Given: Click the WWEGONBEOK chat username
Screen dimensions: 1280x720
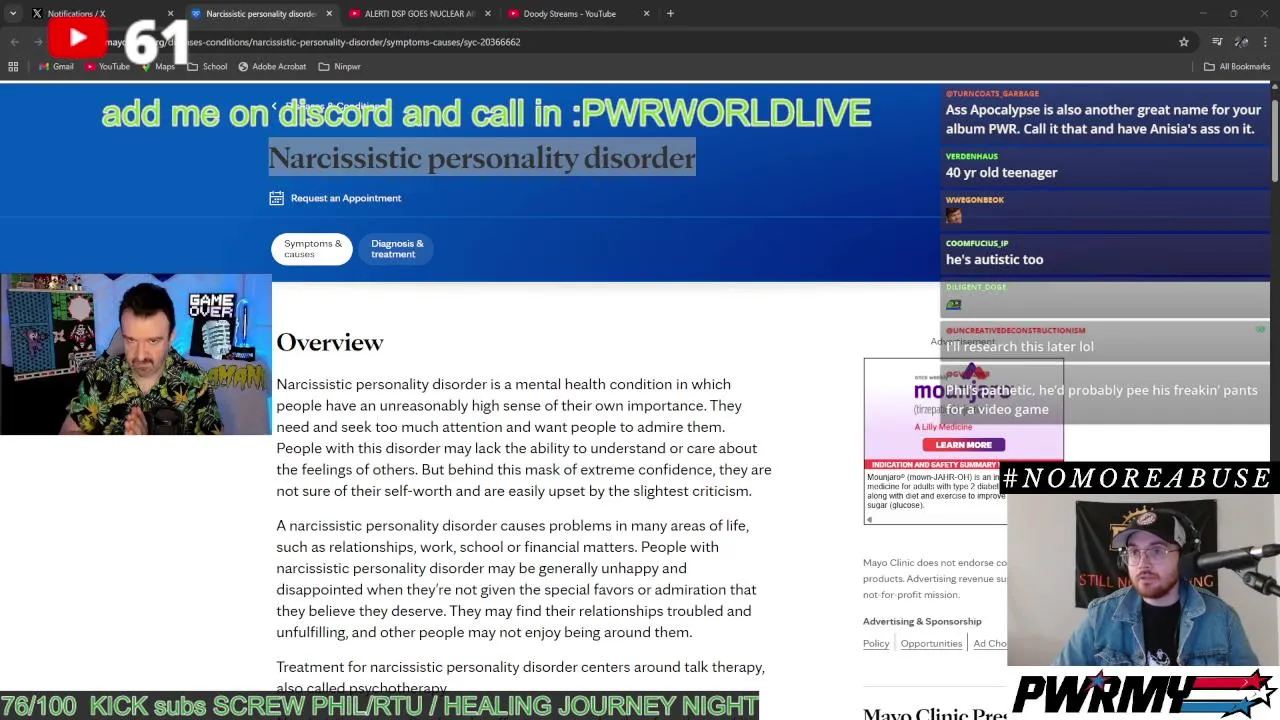Looking at the screenshot, I should 975,199.
